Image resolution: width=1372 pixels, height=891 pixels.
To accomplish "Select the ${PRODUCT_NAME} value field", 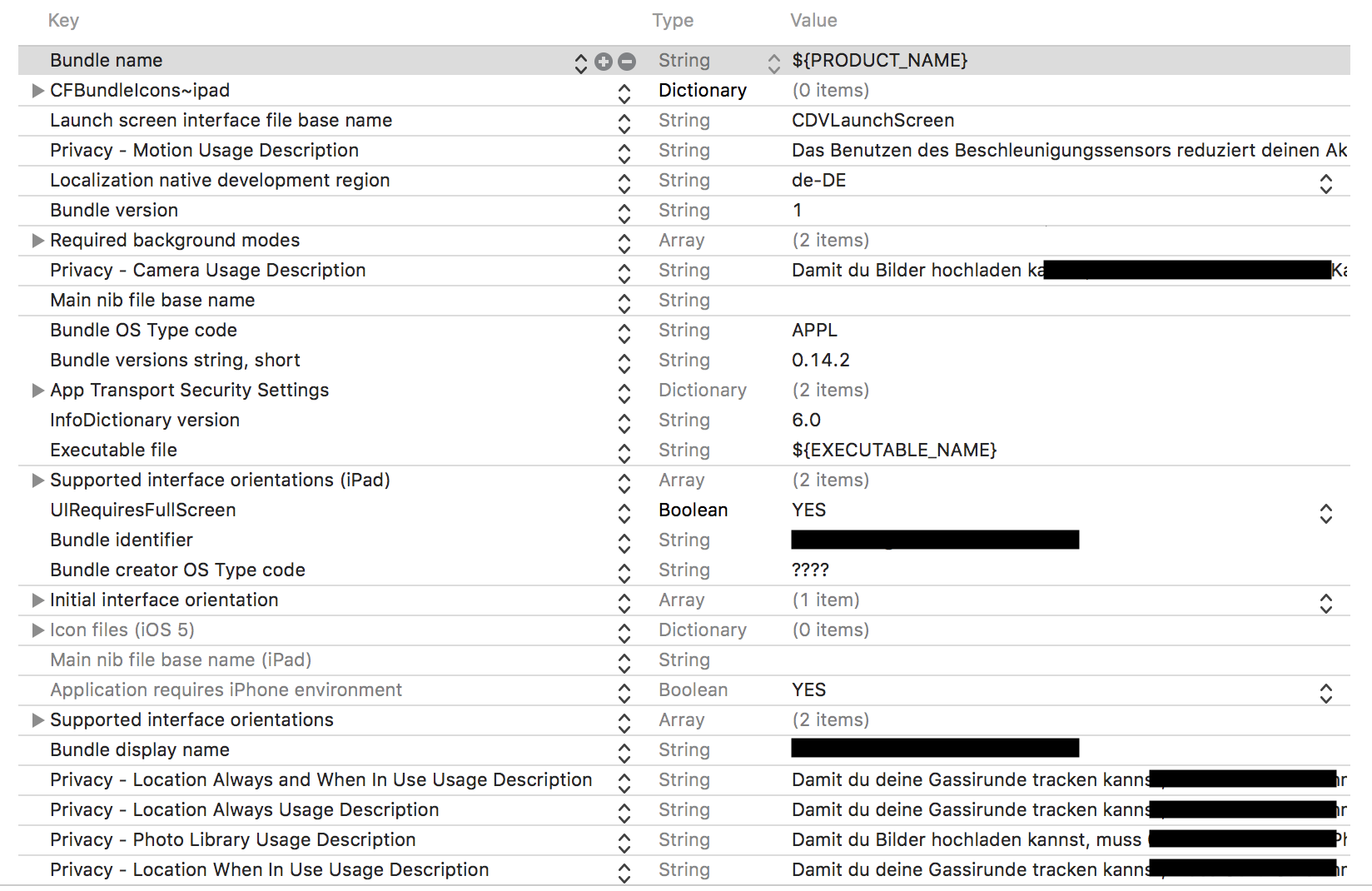I will (880, 60).
